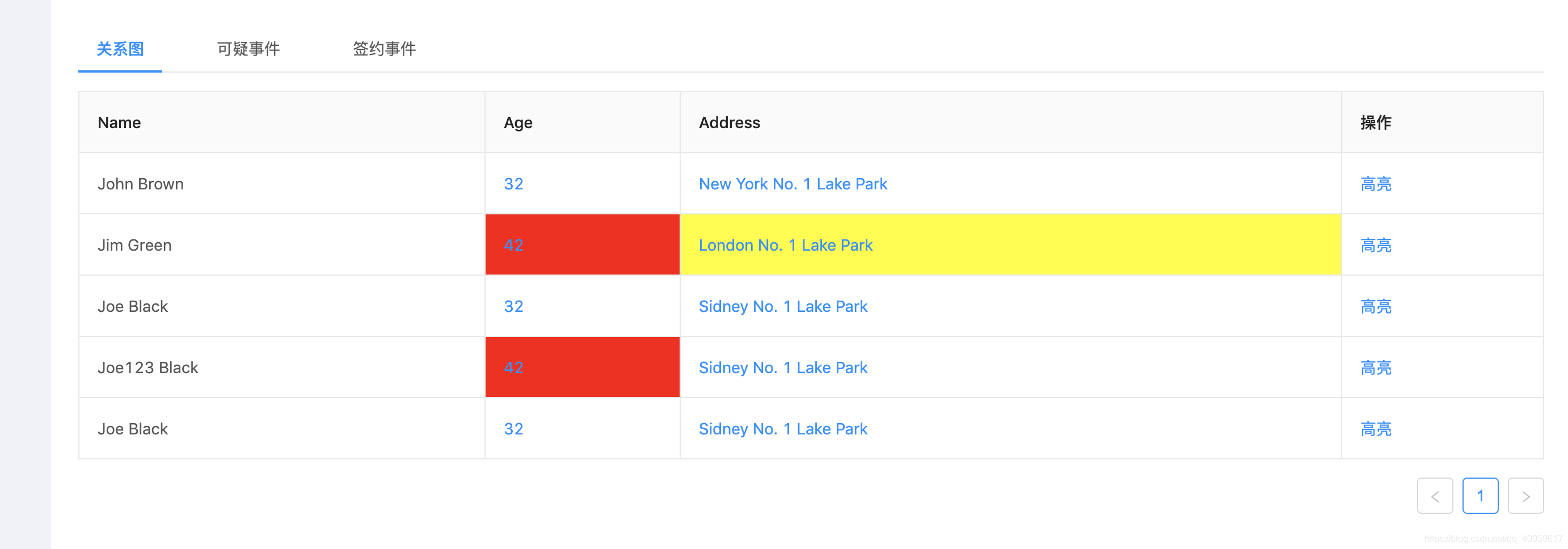The height and width of the screenshot is (549, 1568).
Task: Click age 42 in Jim Green row
Action: pos(513,245)
